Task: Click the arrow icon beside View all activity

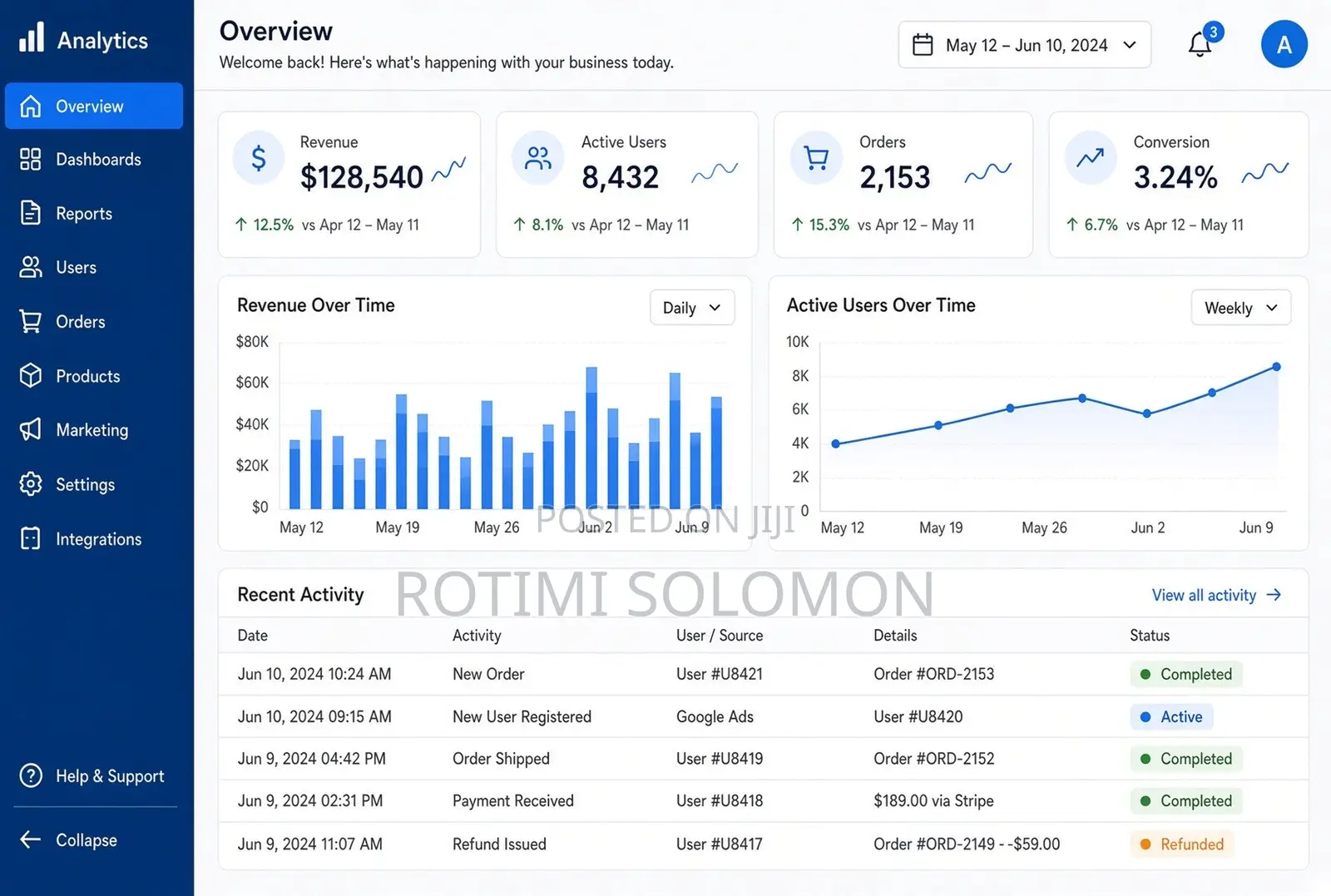Action: tap(1274, 595)
